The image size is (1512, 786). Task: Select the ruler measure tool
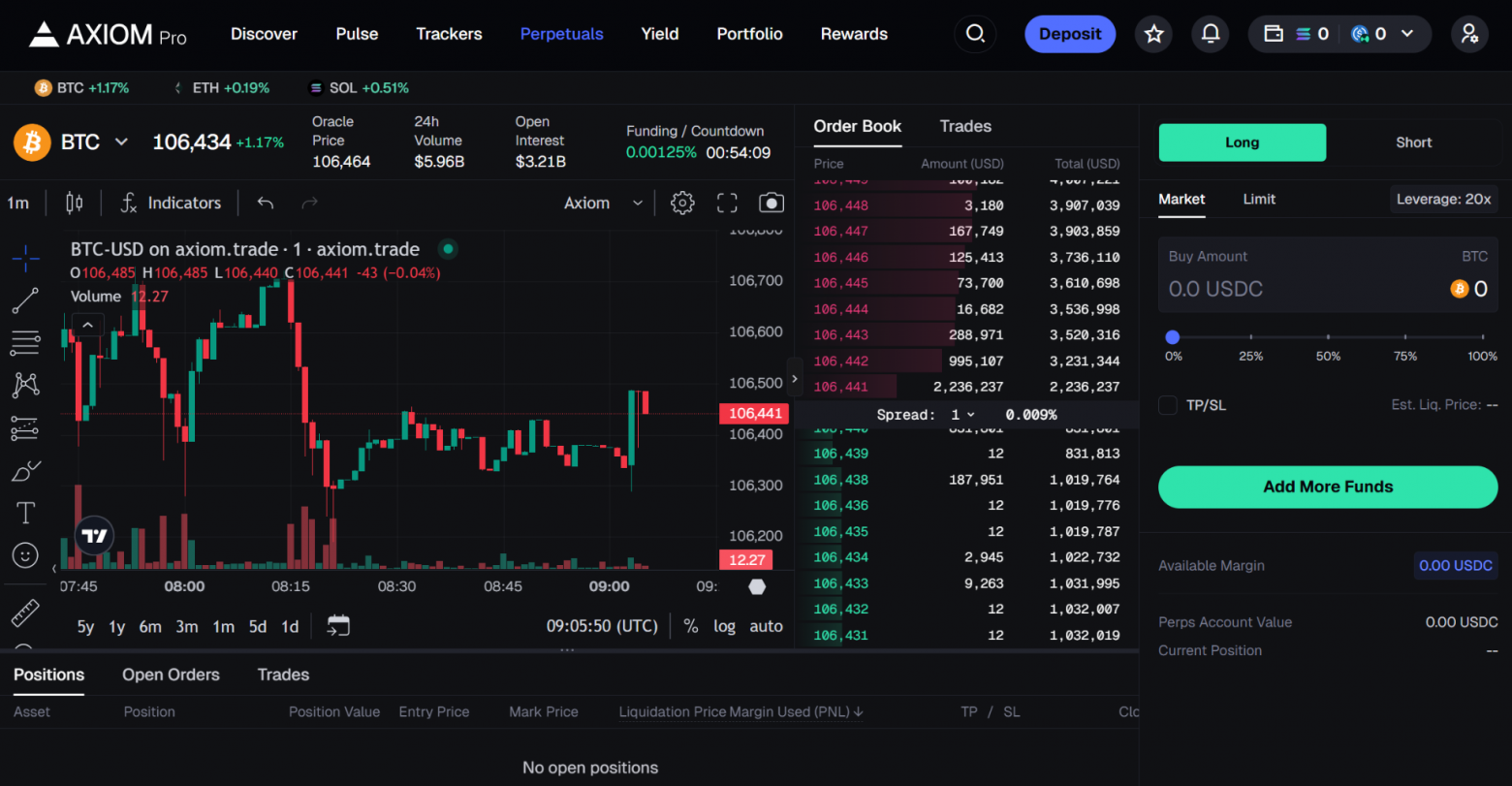25,613
